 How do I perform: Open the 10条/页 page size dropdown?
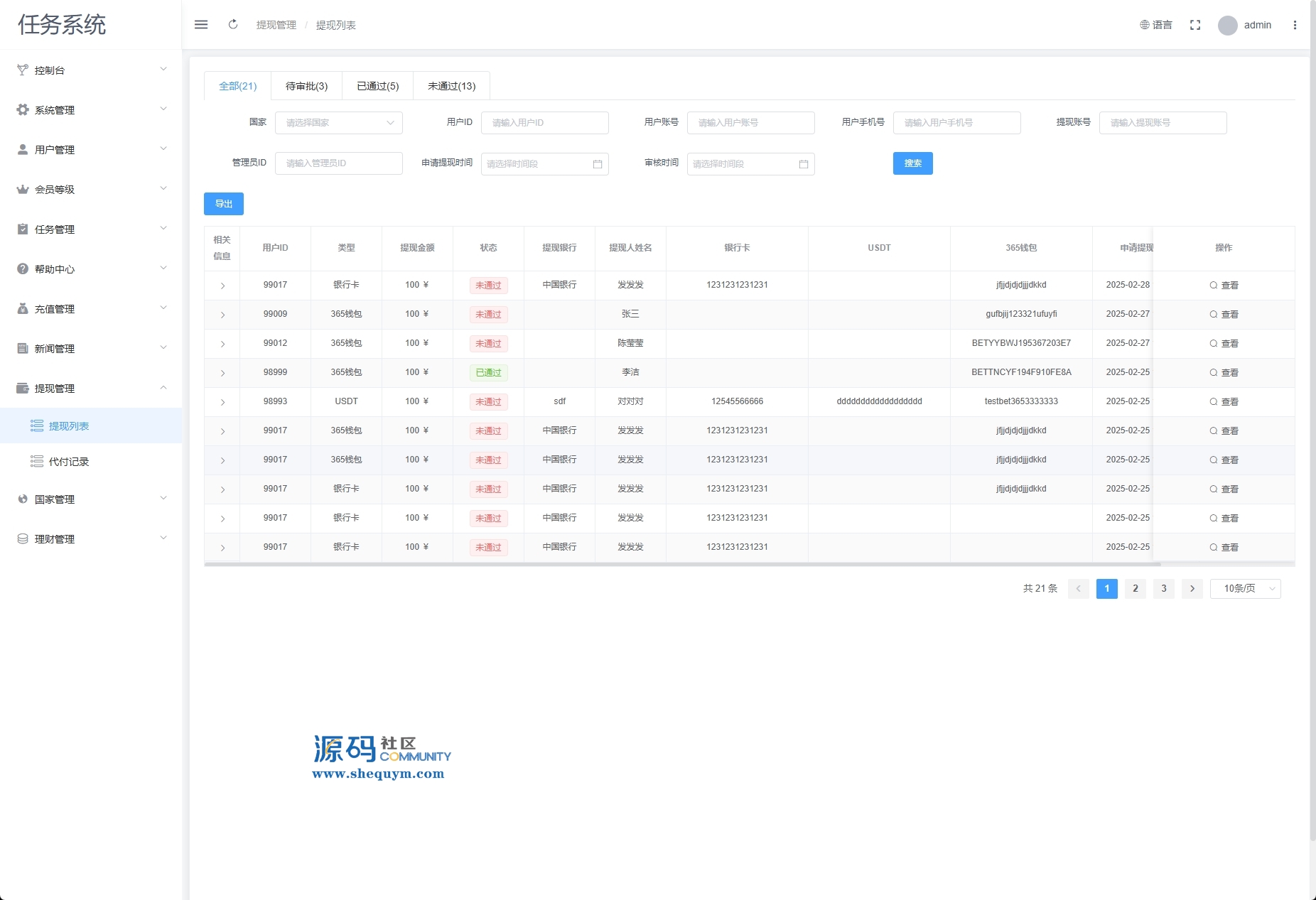tap(1245, 589)
